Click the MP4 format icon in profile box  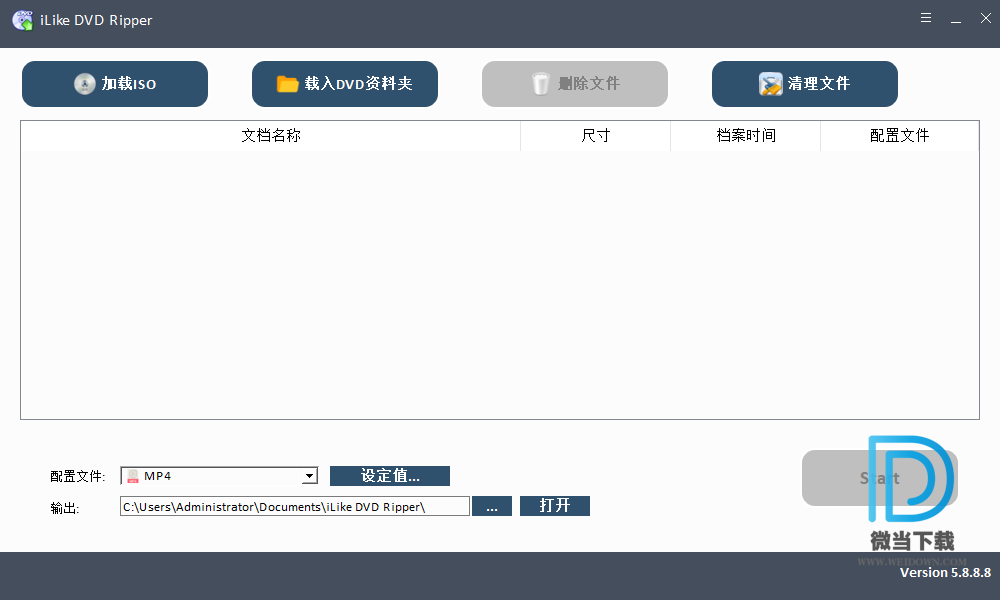pyautogui.click(x=132, y=477)
